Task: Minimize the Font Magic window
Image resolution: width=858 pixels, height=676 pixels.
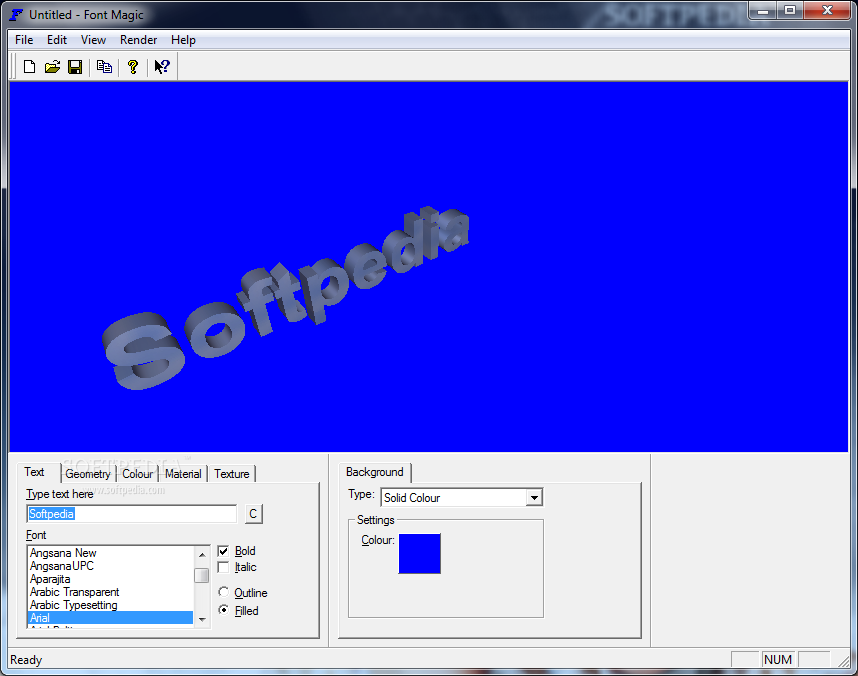Action: [x=763, y=10]
